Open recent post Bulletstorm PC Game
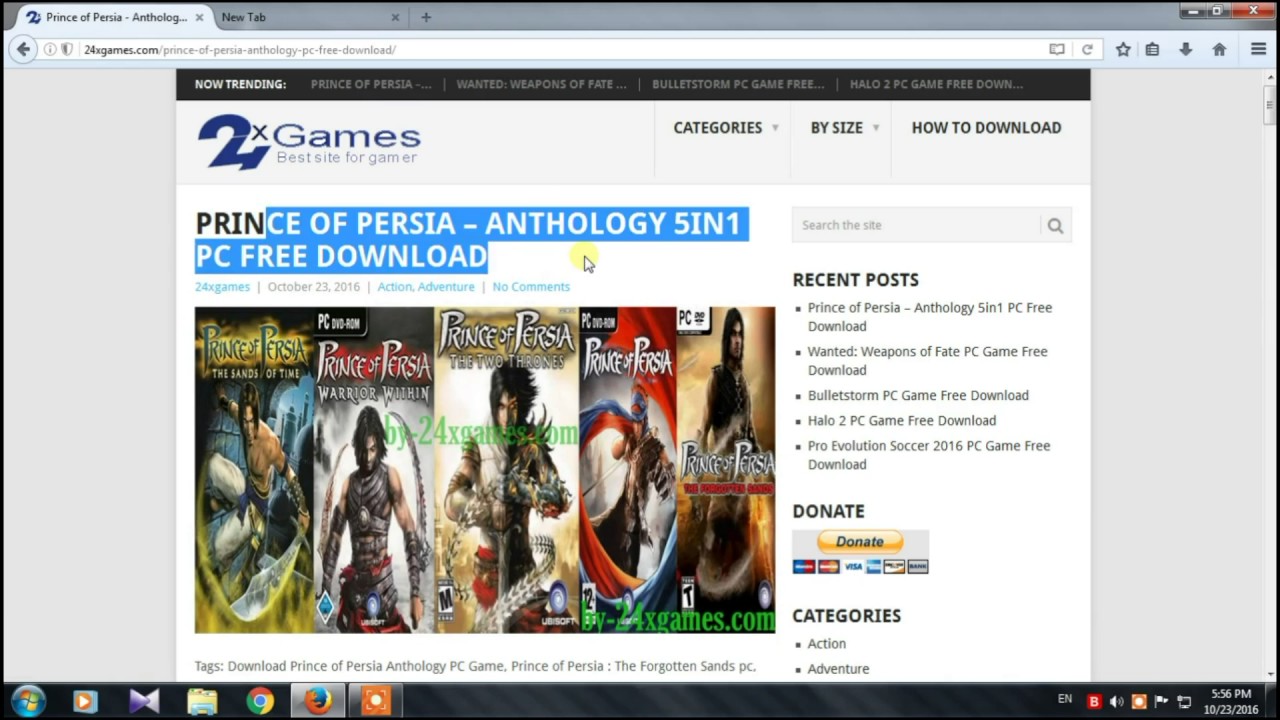The height and width of the screenshot is (720, 1280). (x=918, y=395)
